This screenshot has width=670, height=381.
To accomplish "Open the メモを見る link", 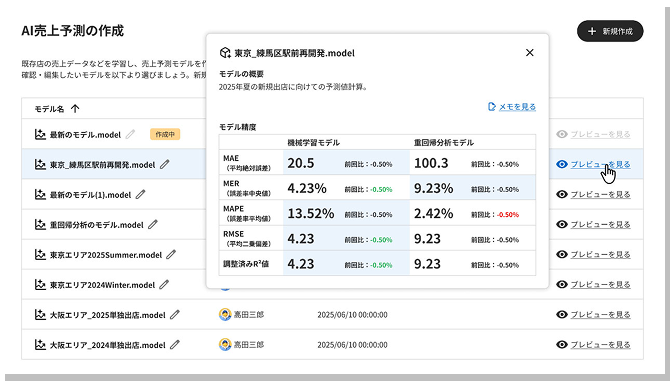I will [517, 106].
